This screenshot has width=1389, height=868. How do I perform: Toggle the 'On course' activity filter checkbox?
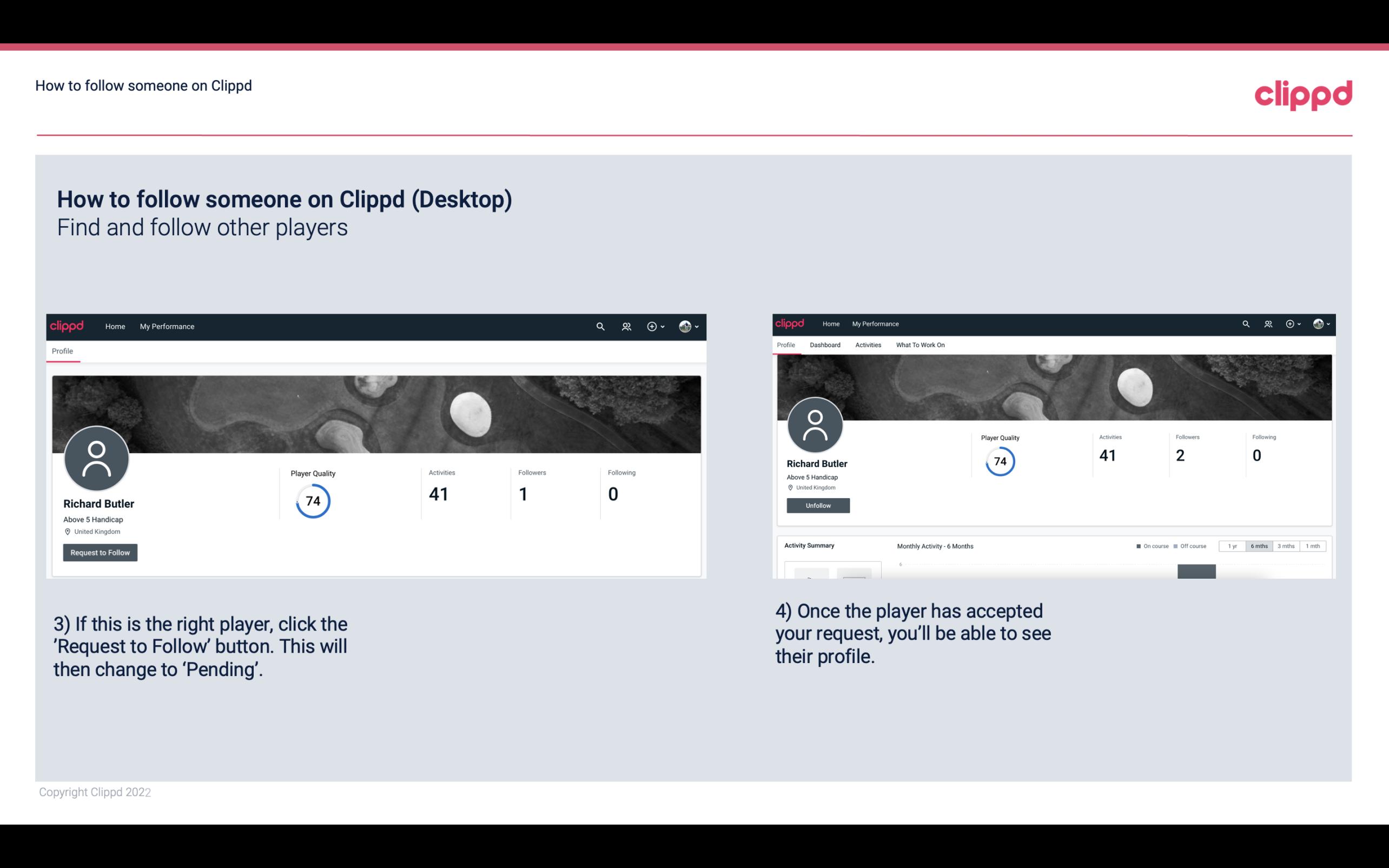point(1140,546)
